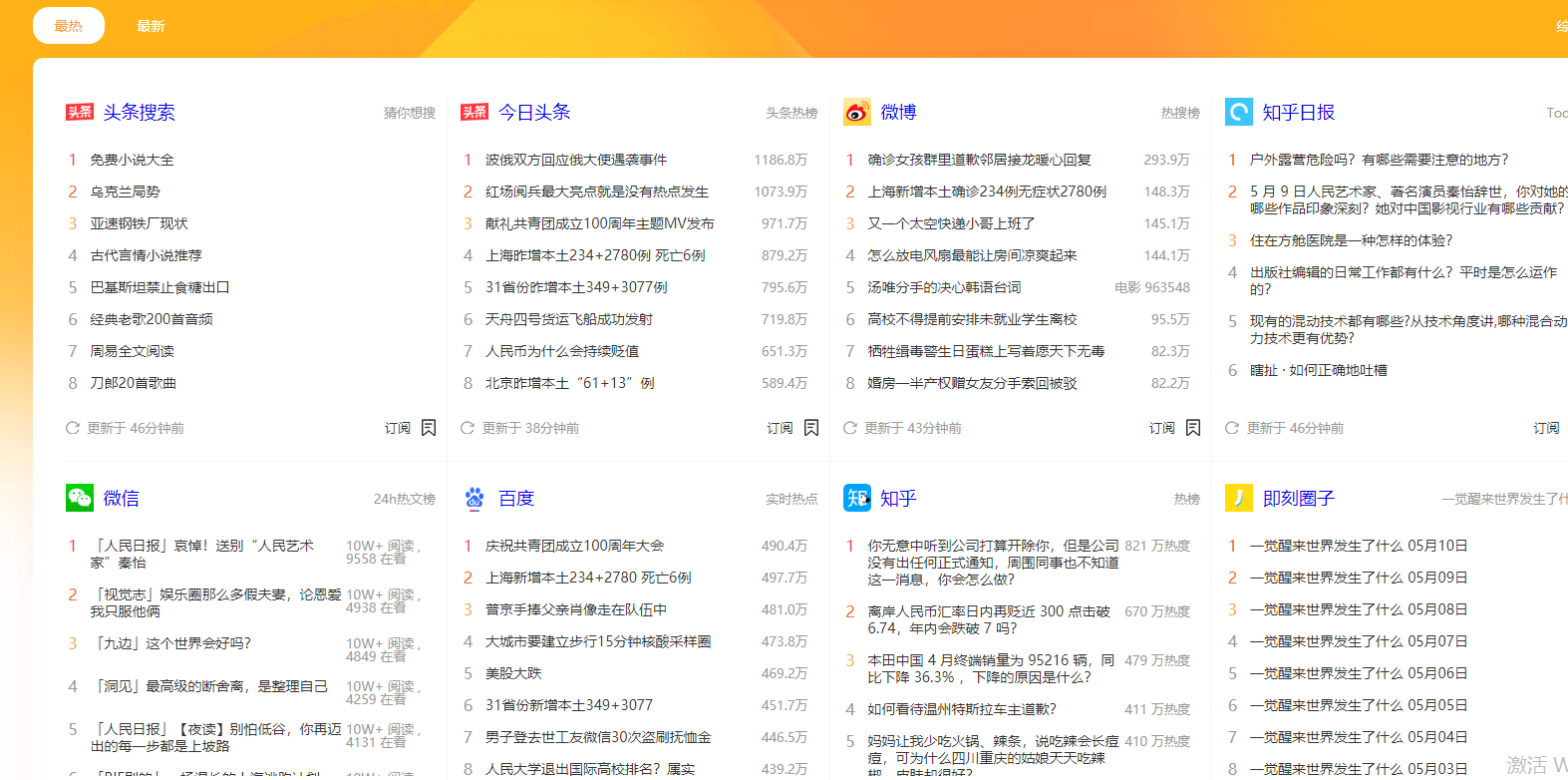This screenshot has width=1568, height=780.
Task: Click the 知乎 logo icon
Action: point(857,498)
